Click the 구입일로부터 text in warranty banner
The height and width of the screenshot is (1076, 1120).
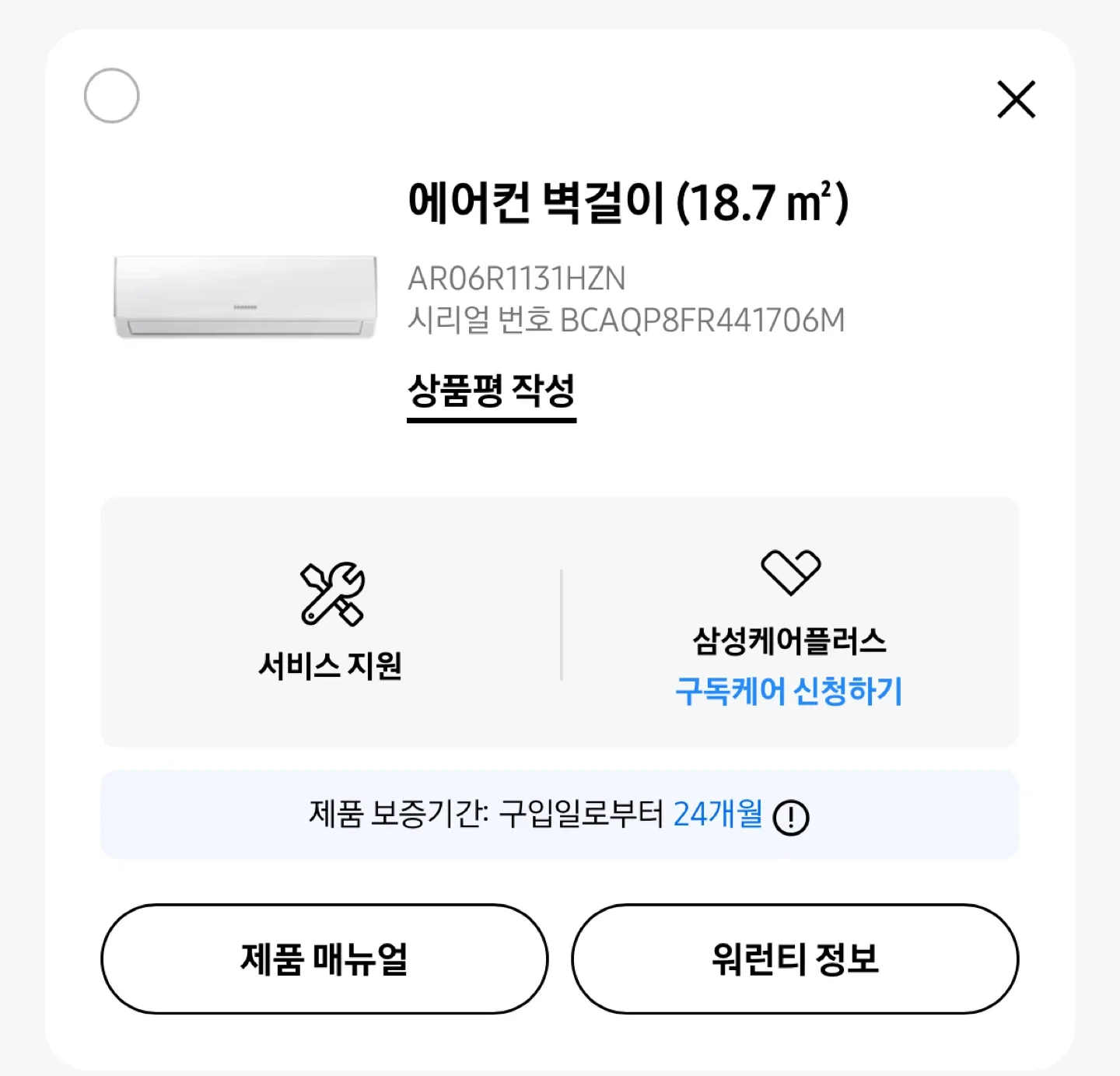pos(581,815)
